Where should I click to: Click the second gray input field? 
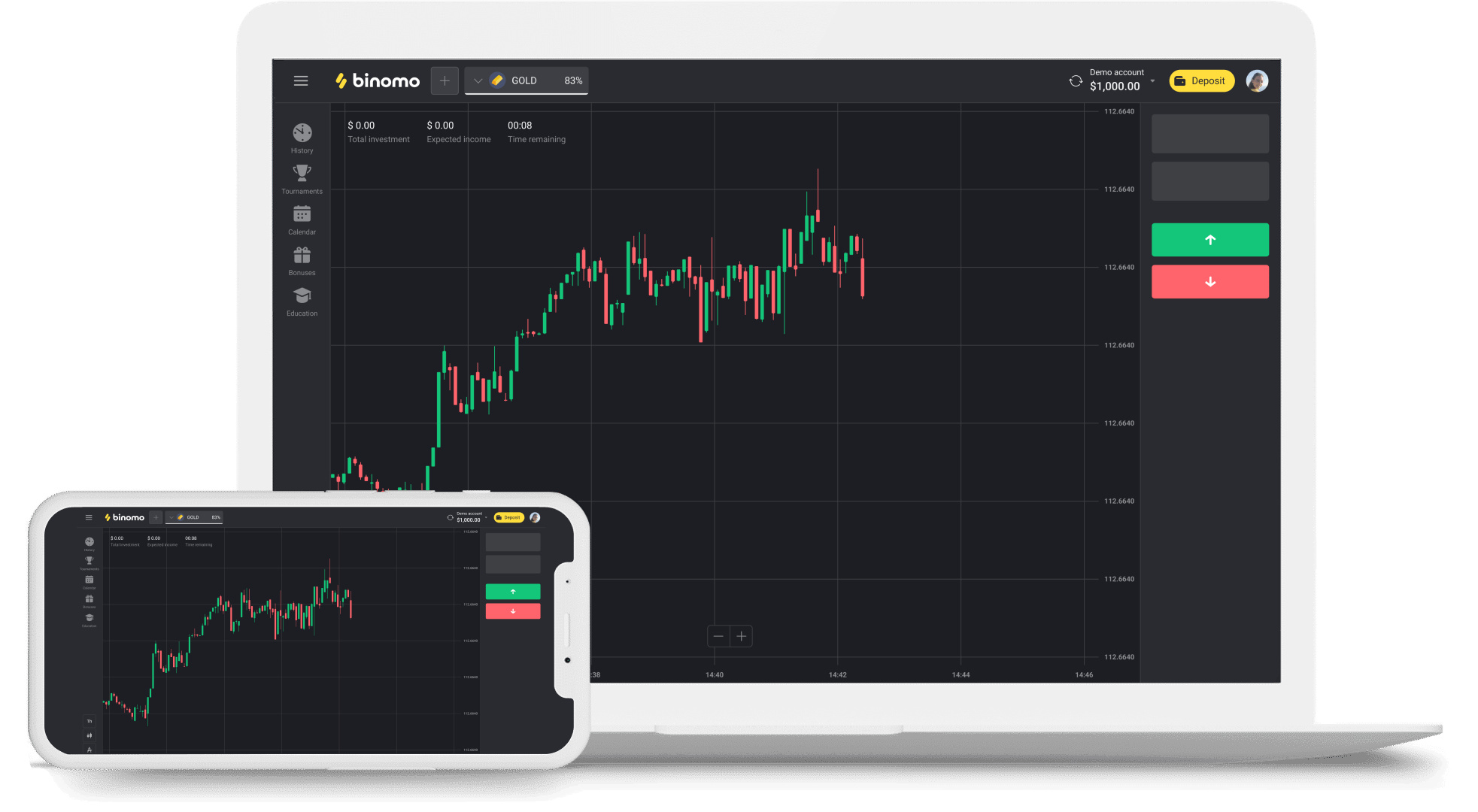point(1209,181)
